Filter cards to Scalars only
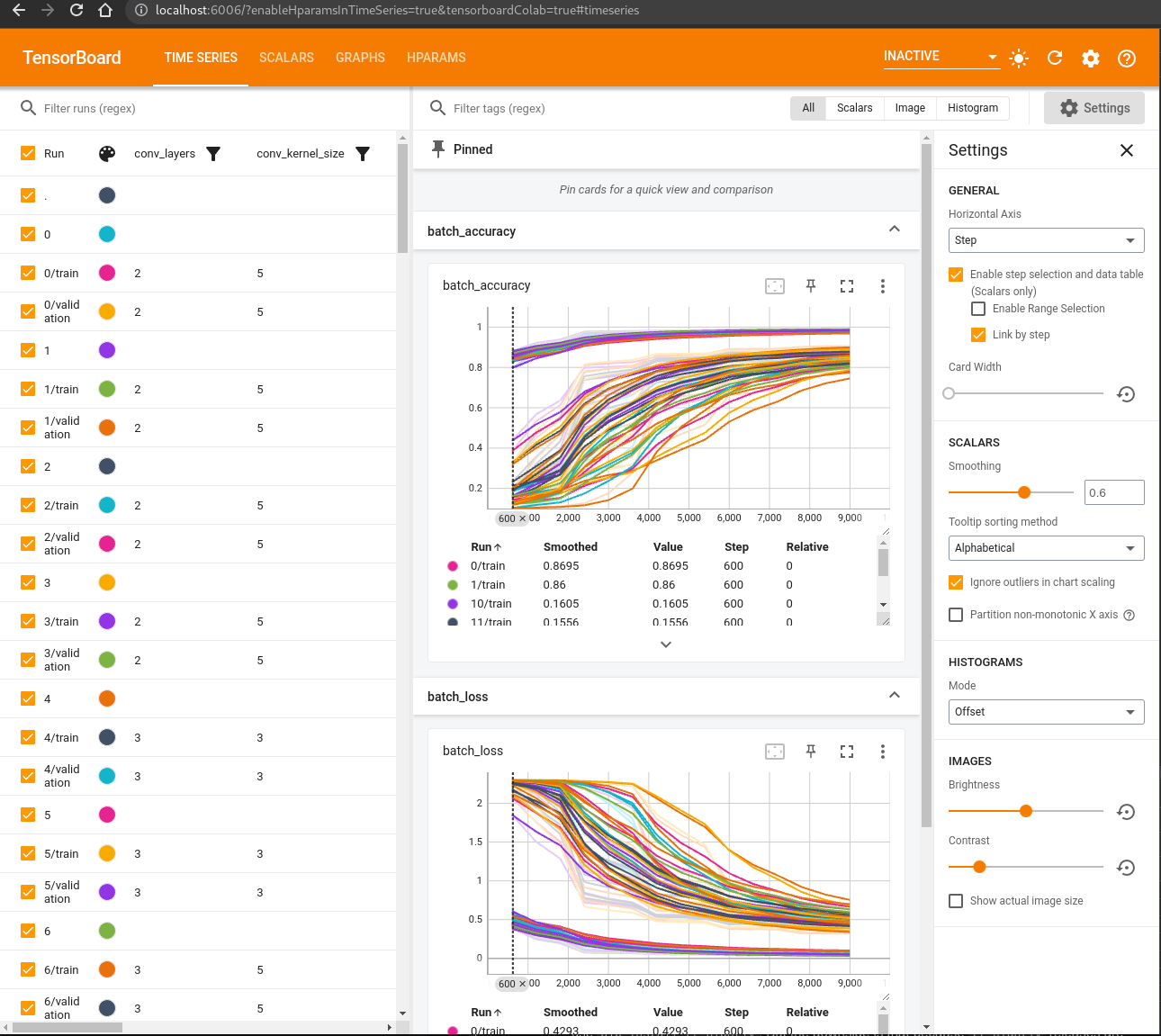Image resolution: width=1161 pixels, height=1036 pixels. [x=855, y=108]
